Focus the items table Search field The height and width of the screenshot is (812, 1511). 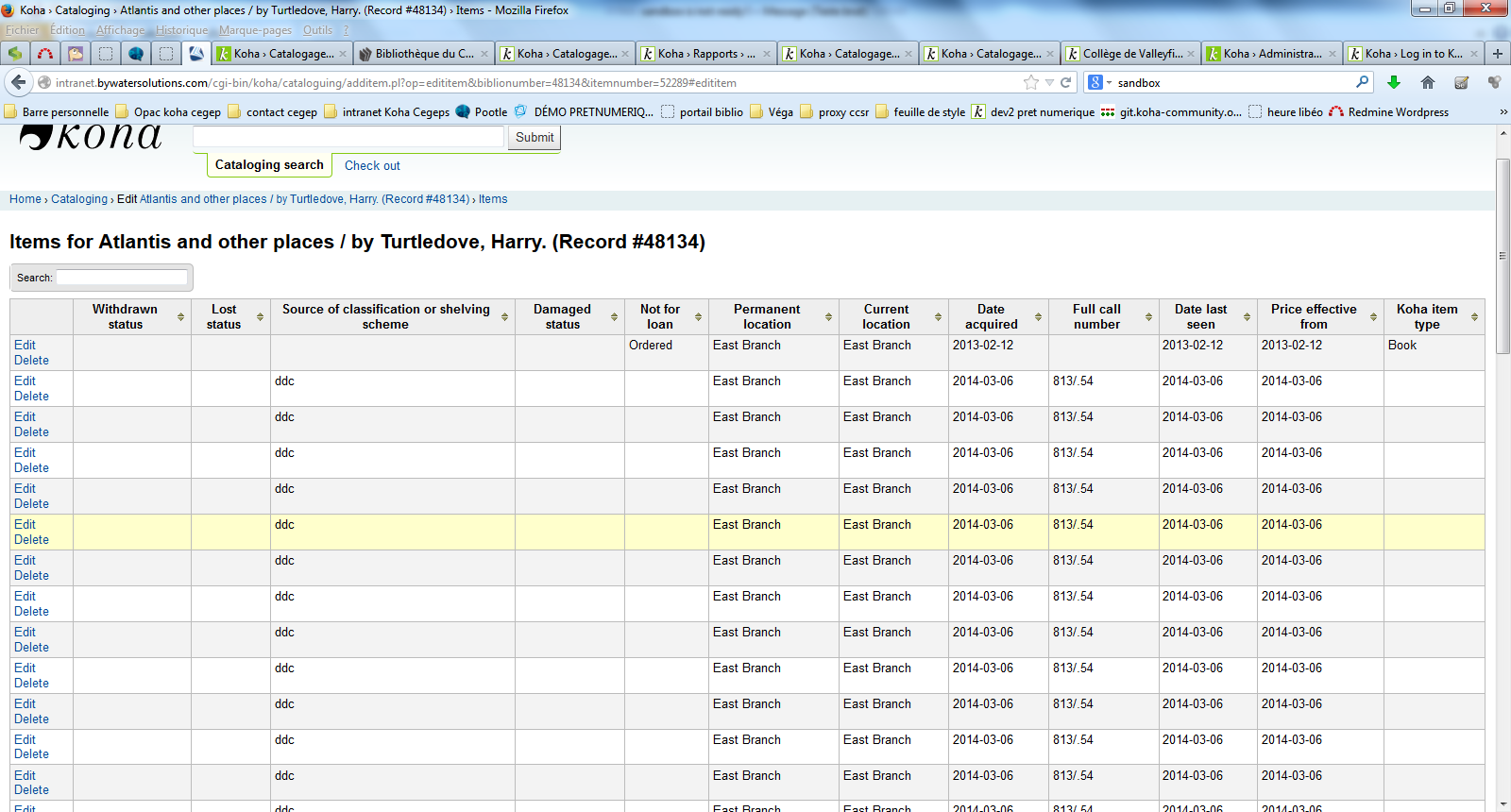pos(122,278)
